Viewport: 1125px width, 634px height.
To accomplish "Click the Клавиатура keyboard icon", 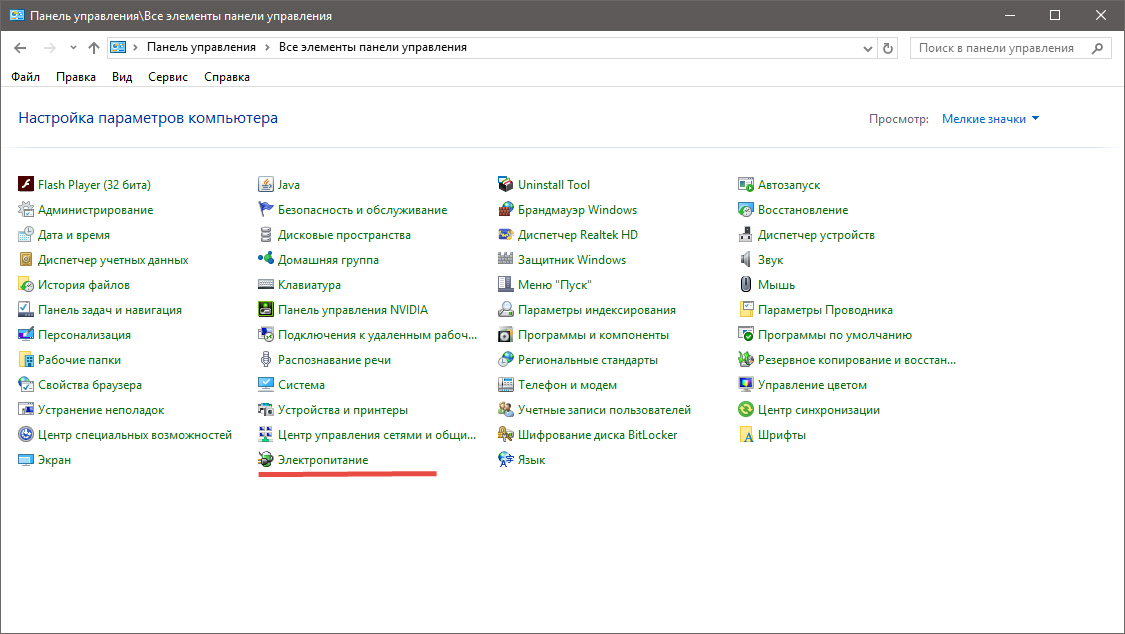I will tap(265, 284).
